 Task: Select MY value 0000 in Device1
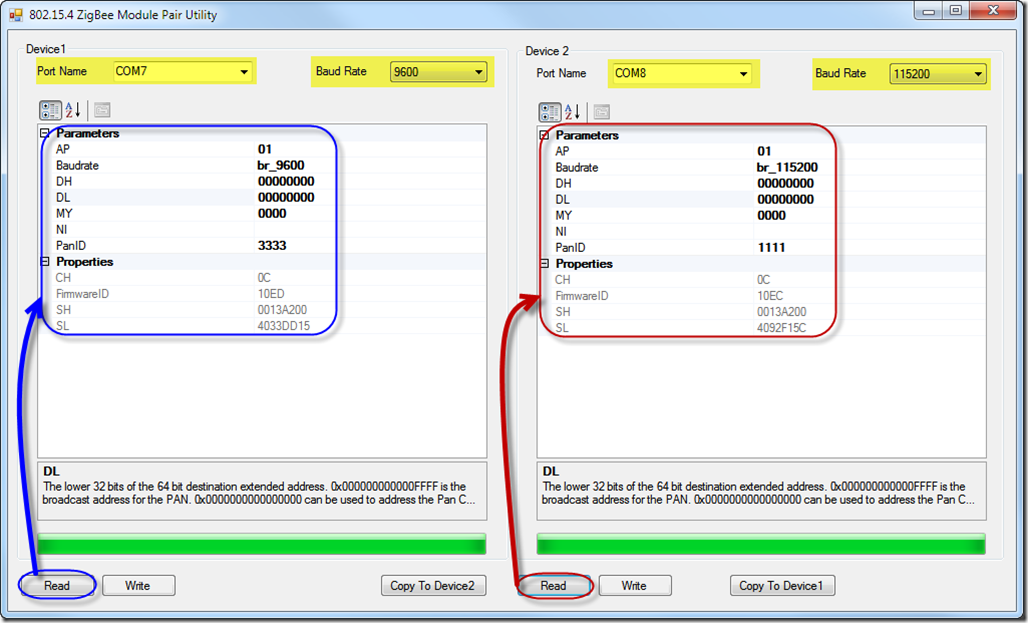(x=271, y=214)
